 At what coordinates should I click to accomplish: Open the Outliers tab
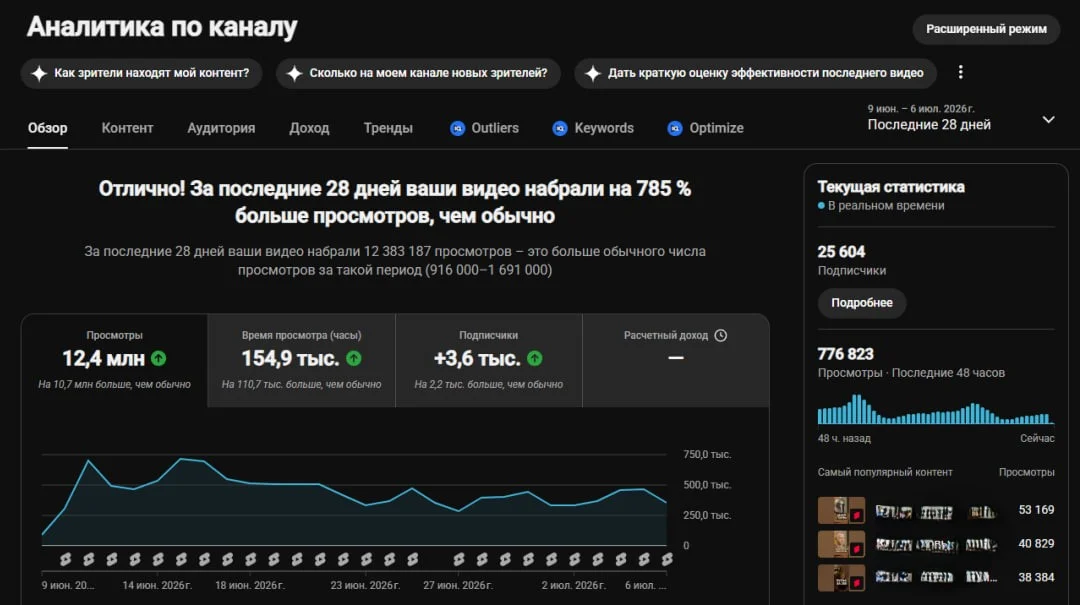pyautogui.click(x=484, y=128)
